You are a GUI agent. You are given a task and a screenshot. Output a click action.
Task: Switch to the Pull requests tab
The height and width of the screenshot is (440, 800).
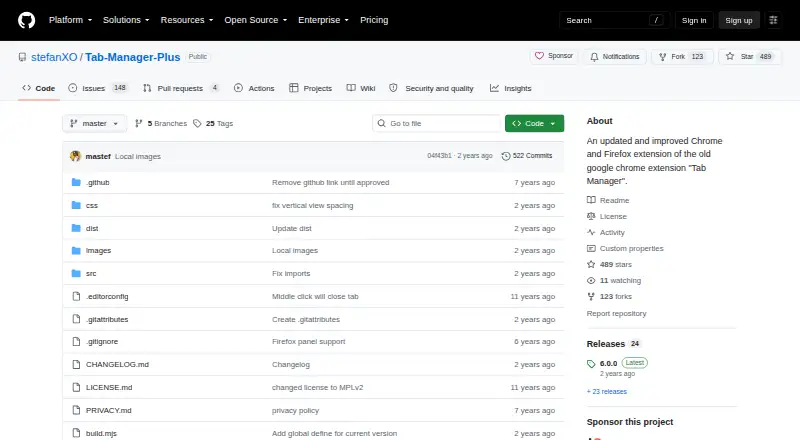point(181,88)
